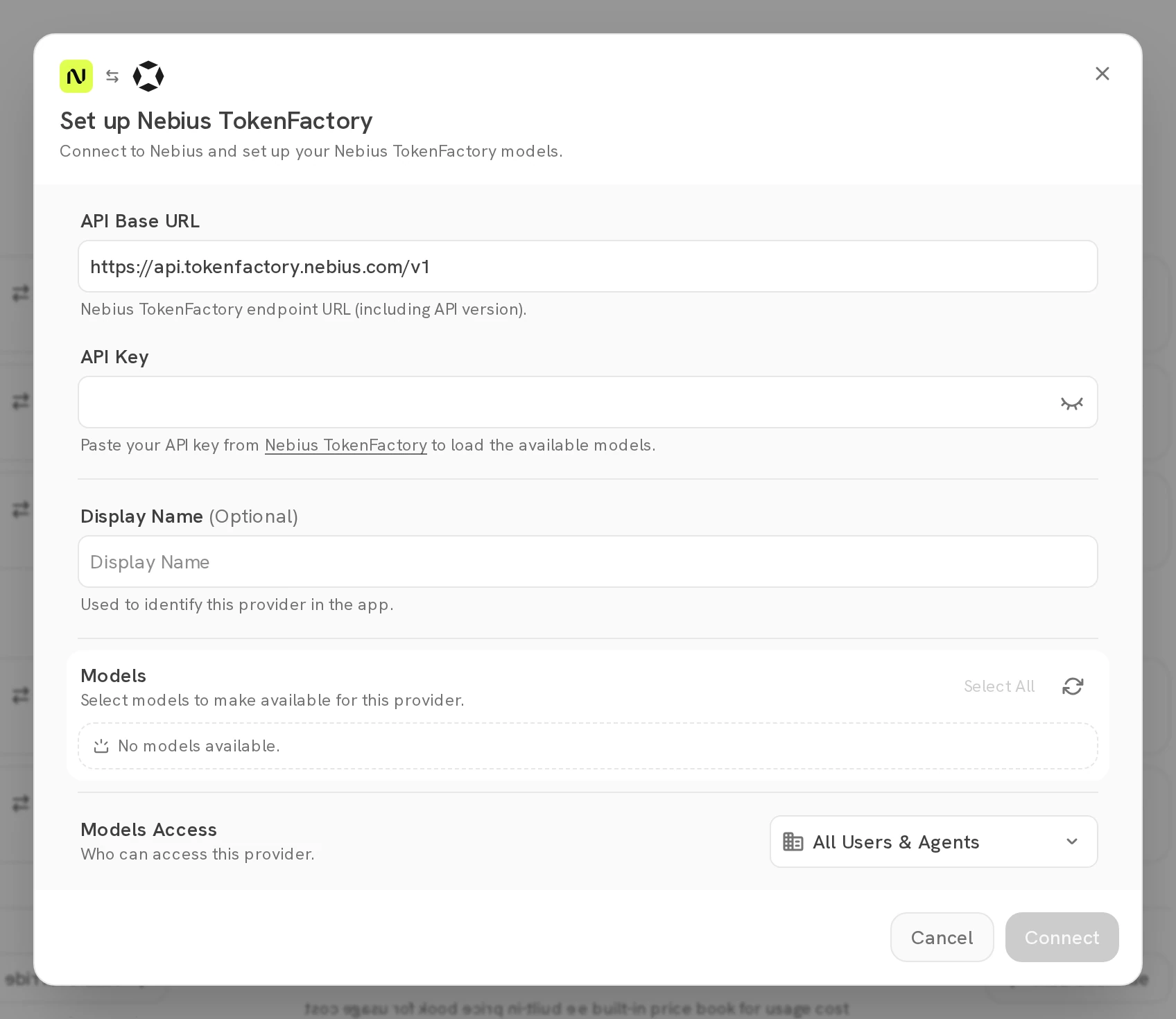Click the swap arrows between the logos
Viewport: 1176px width, 1019px height.
tap(112, 76)
